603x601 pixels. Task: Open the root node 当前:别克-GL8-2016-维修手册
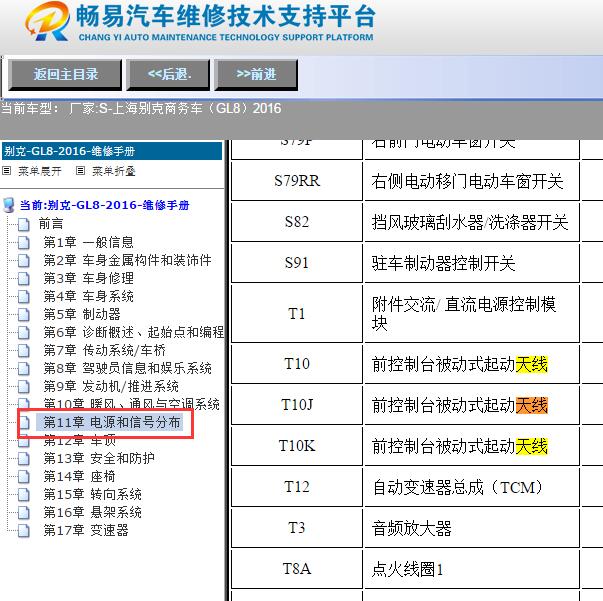click(105, 205)
